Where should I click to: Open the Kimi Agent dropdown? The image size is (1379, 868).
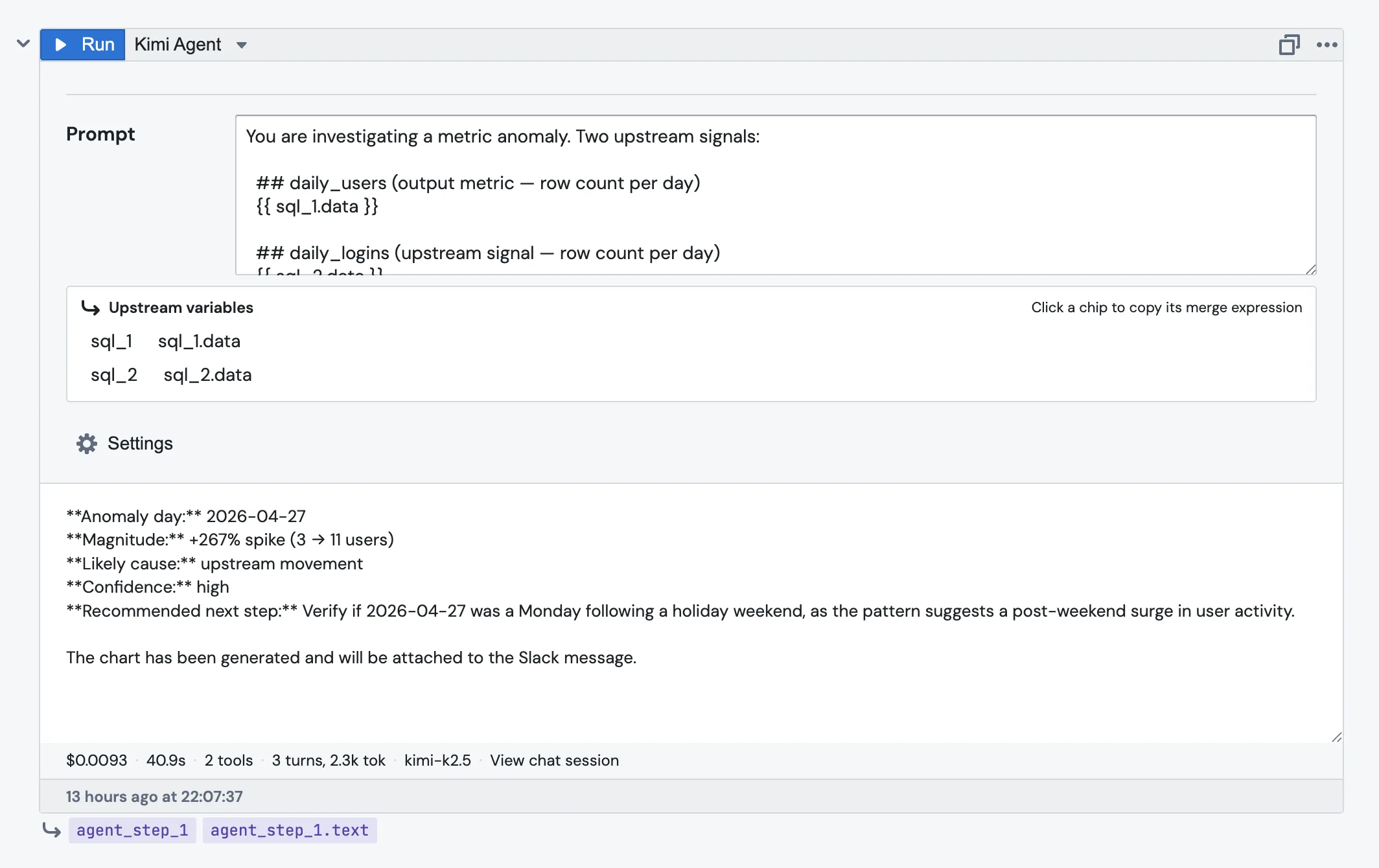(242, 45)
